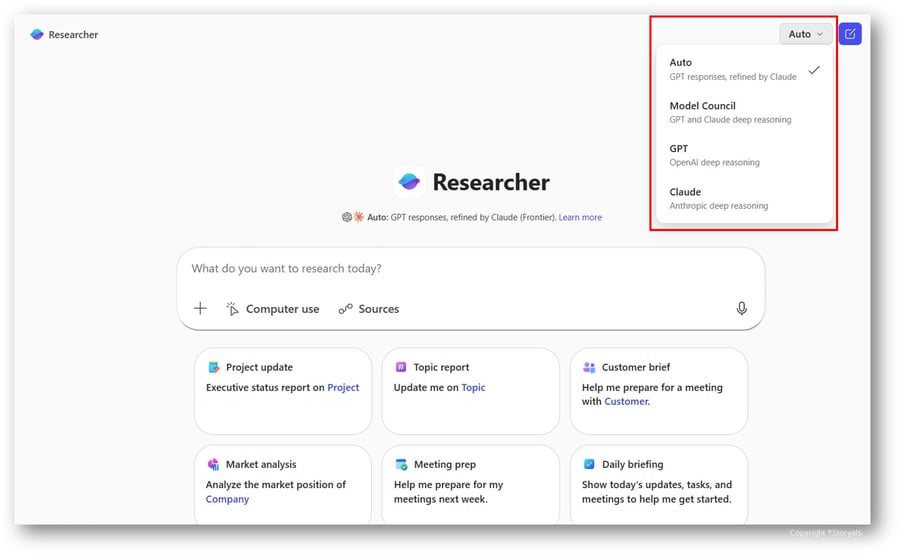
Task: Open the Learn more link
Action: [x=580, y=217]
